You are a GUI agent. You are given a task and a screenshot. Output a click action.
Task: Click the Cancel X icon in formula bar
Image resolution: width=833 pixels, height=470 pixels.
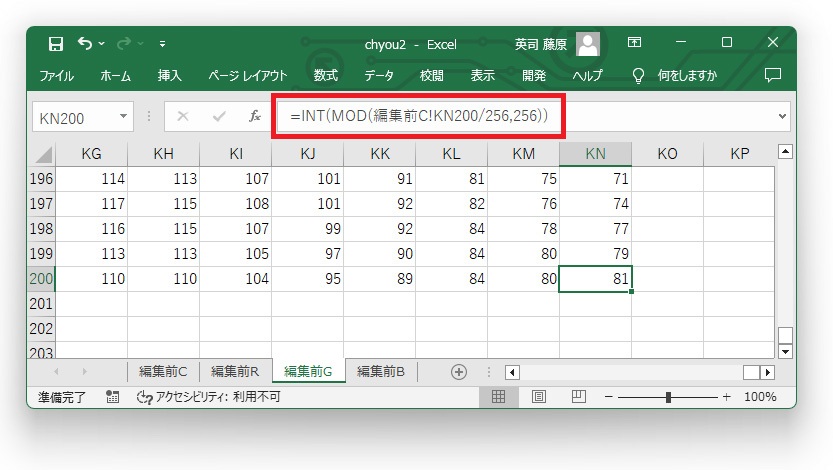[183, 116]
